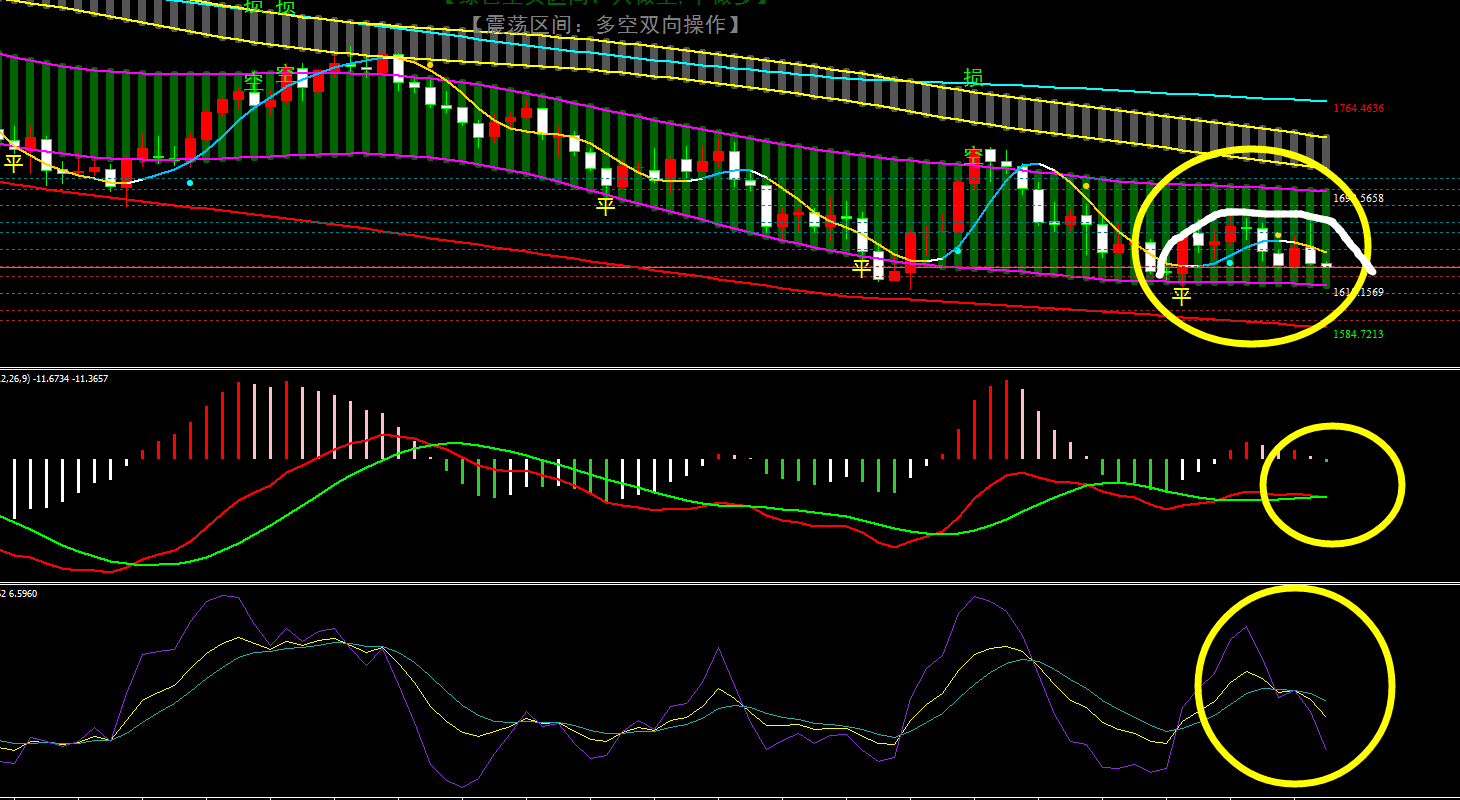1460x800 pixels.
Task: Select the green 空 marker beside the tall red candle on the right
Action: (x=973, y=155)
